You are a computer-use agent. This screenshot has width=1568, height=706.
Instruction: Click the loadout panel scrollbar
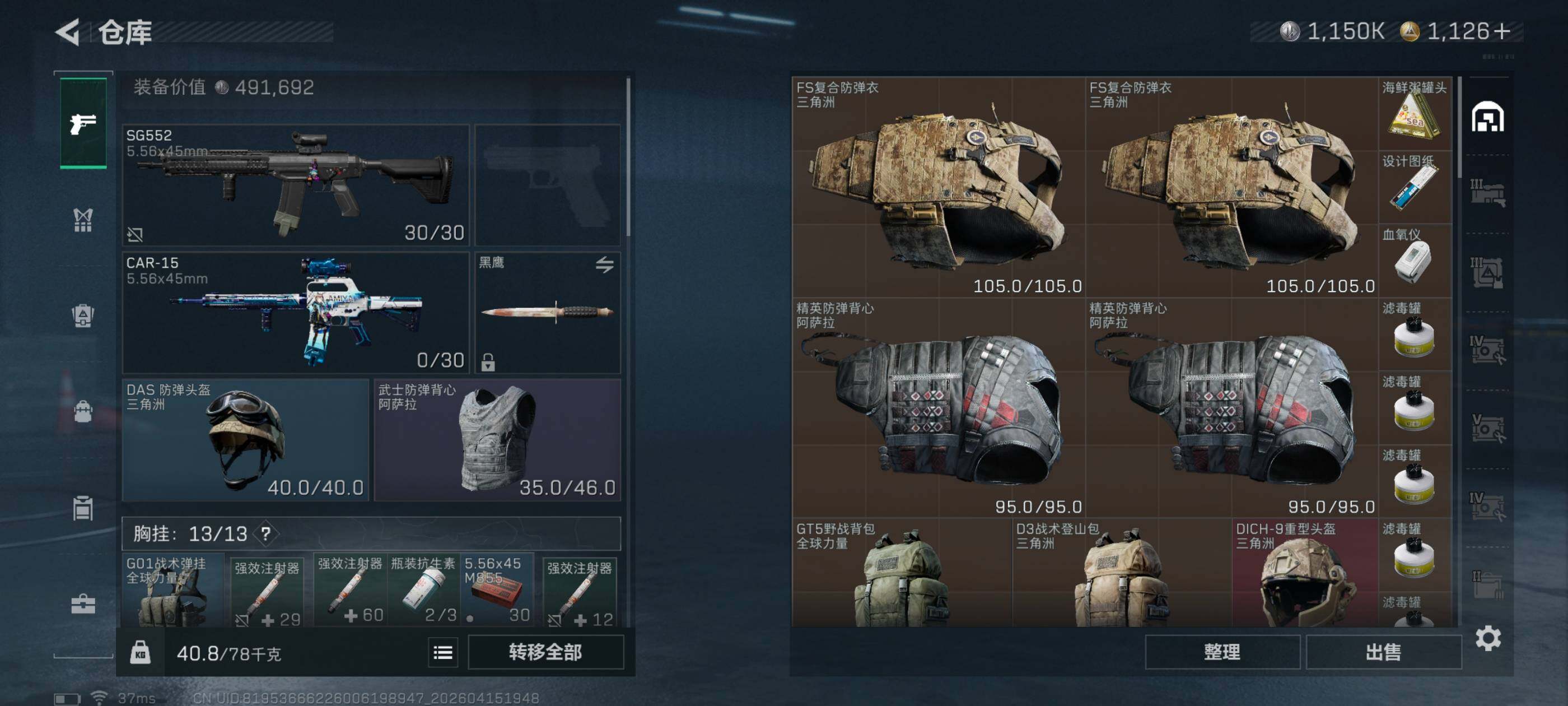click(628, 156)
